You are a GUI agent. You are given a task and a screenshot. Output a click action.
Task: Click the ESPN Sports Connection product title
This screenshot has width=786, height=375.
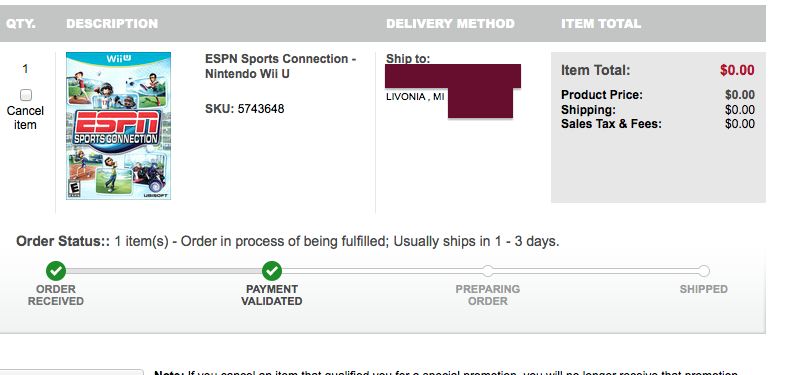tap(280, 66)
